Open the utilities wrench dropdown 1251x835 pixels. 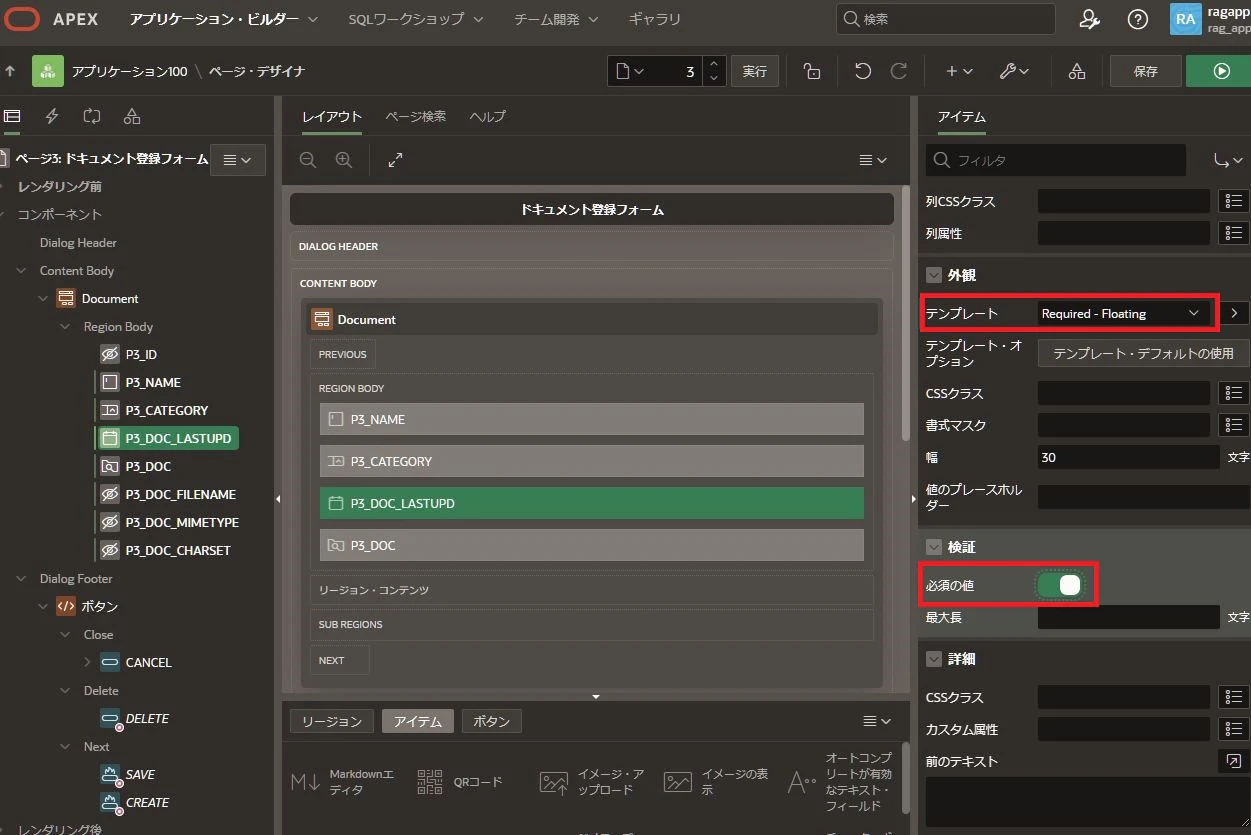(1014, 71)
